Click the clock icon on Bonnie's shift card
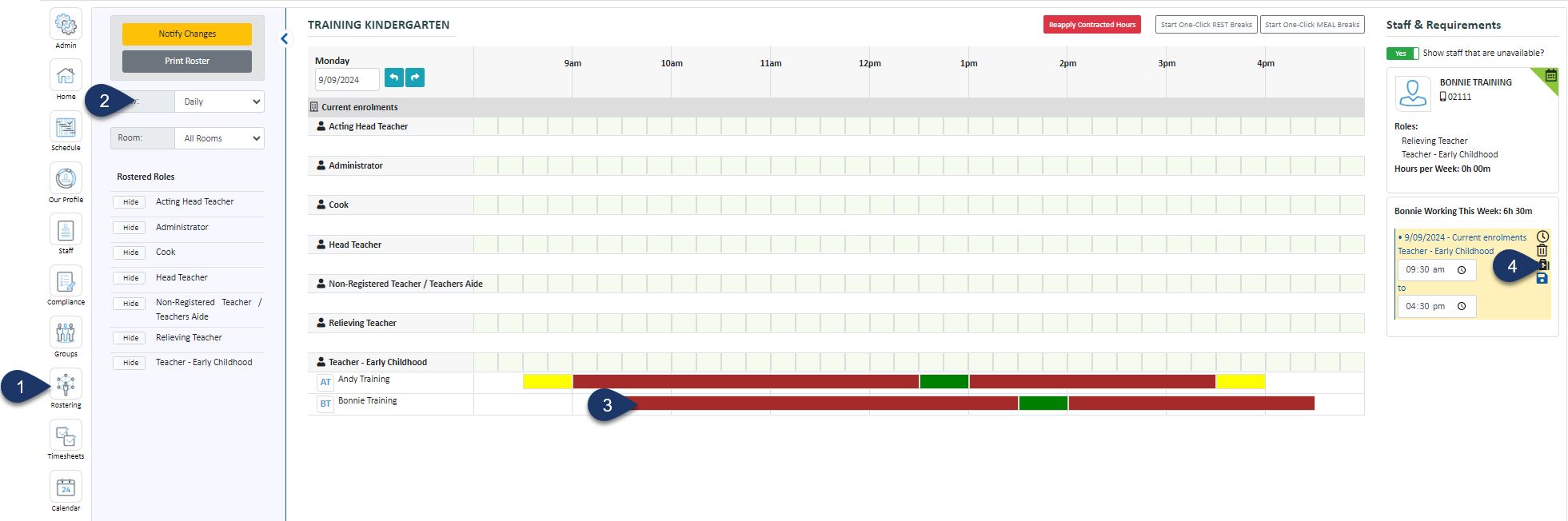The width and height of the screenshot is (1568, 521). coord(1542,237)
